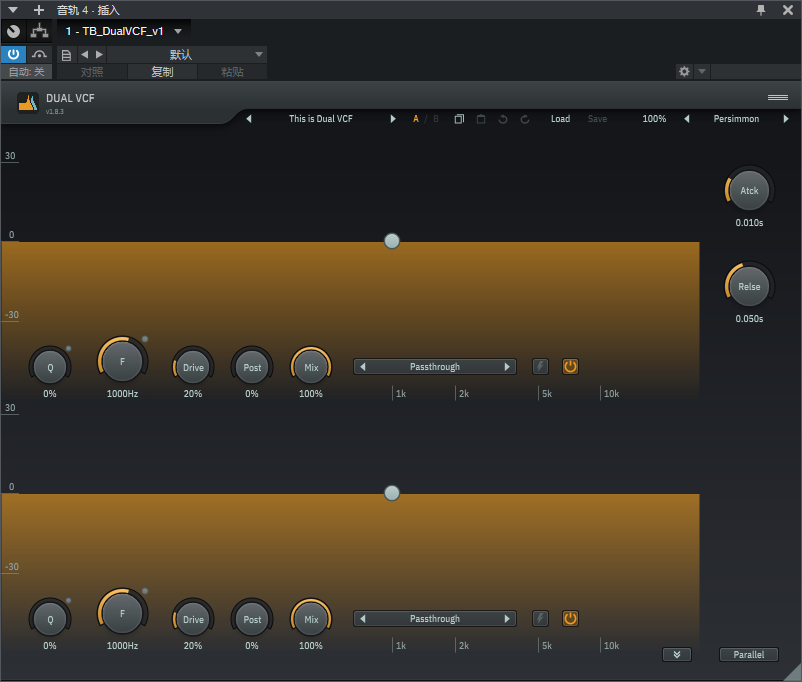Select state B
This screenshot has height=682, width=802.
click(436, 119)
